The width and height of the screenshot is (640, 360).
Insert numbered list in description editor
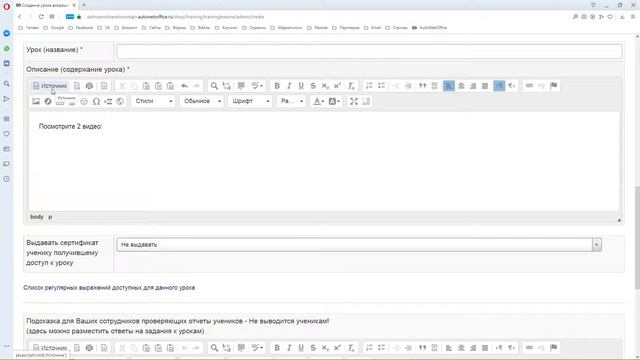coord(369,86)
